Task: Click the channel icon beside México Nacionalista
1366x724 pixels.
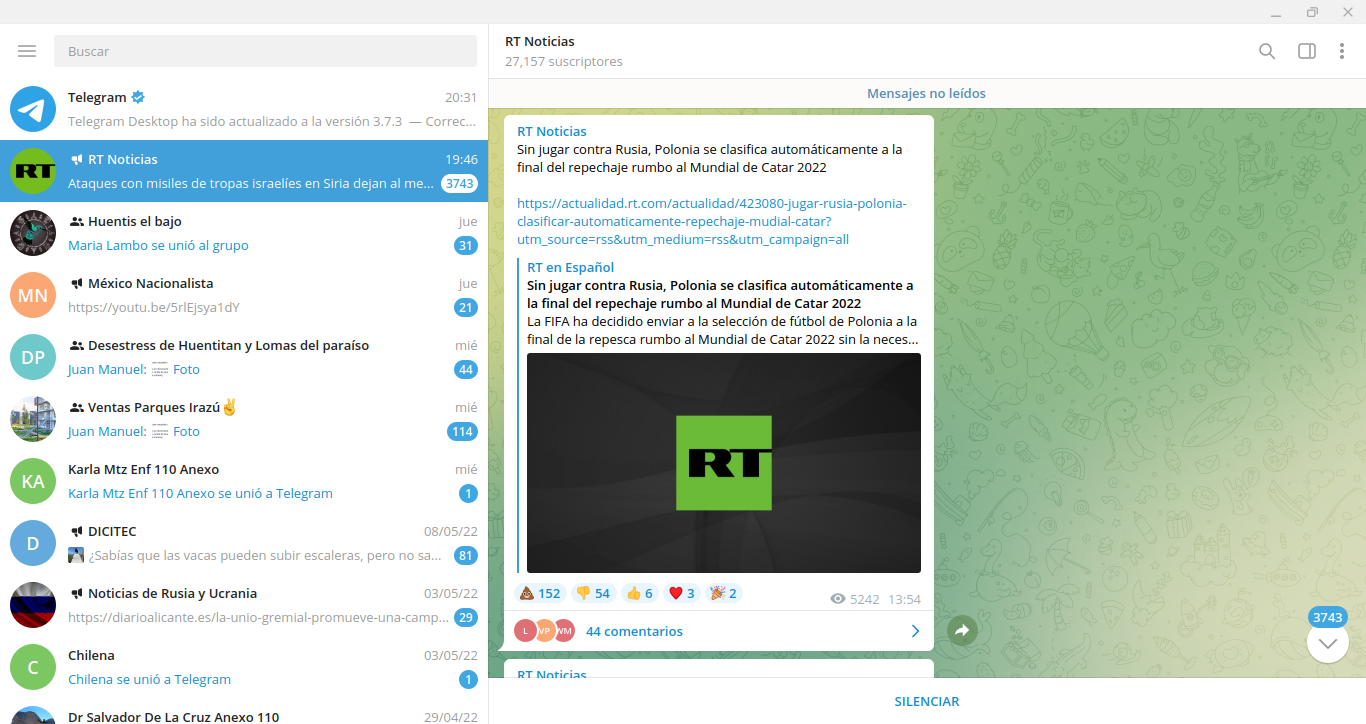Action: (x=76, y=283)
